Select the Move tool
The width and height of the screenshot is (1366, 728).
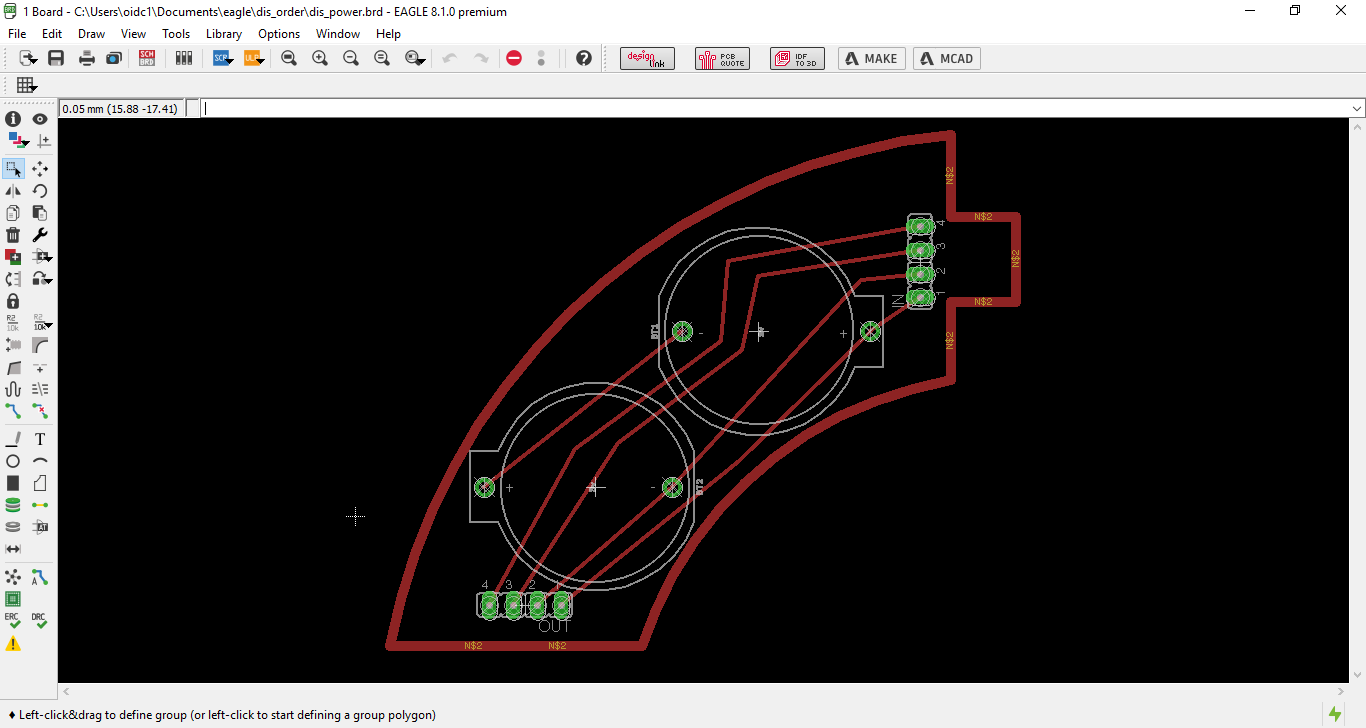point(40,169)
